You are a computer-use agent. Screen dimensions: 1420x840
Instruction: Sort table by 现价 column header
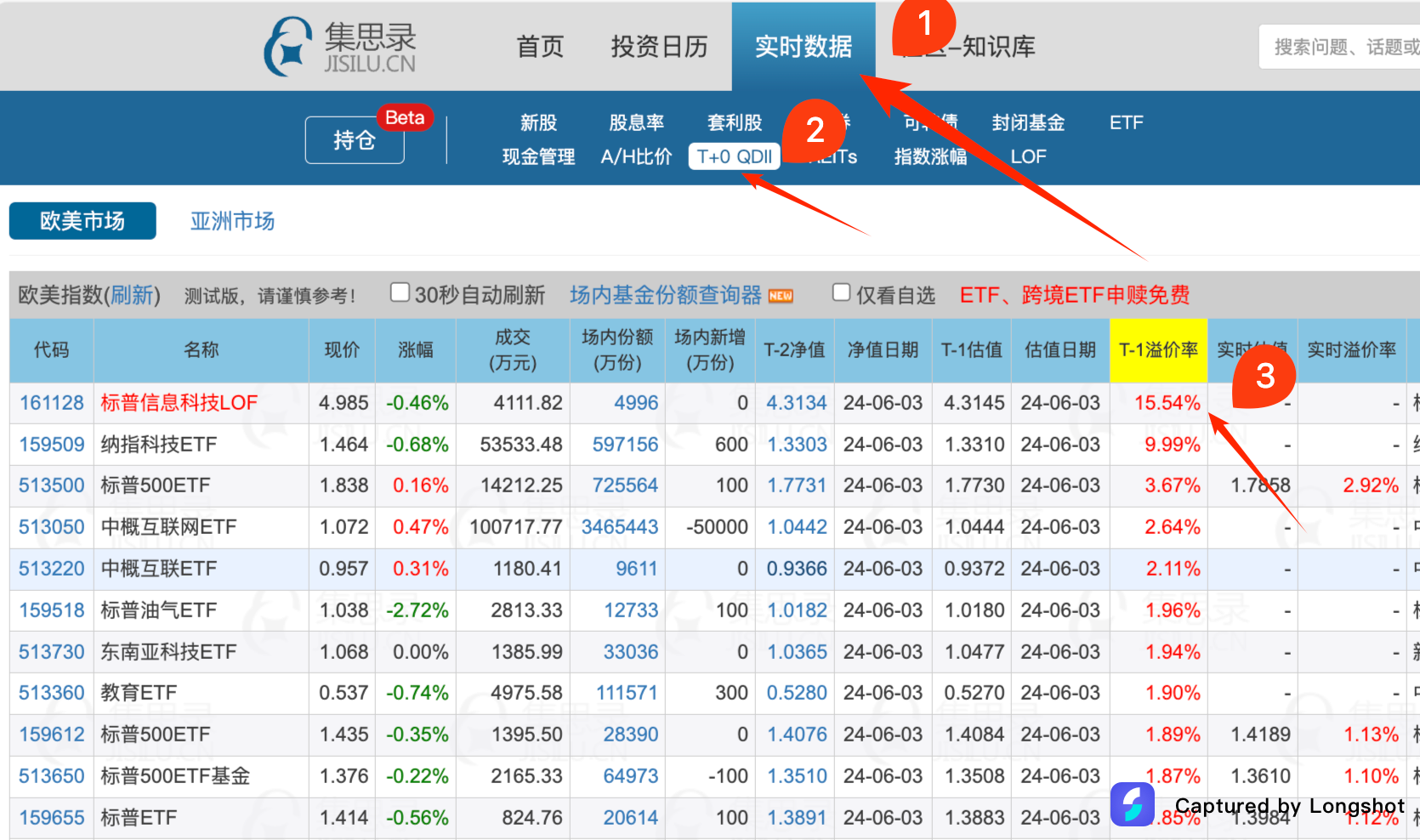pos(342,350)
